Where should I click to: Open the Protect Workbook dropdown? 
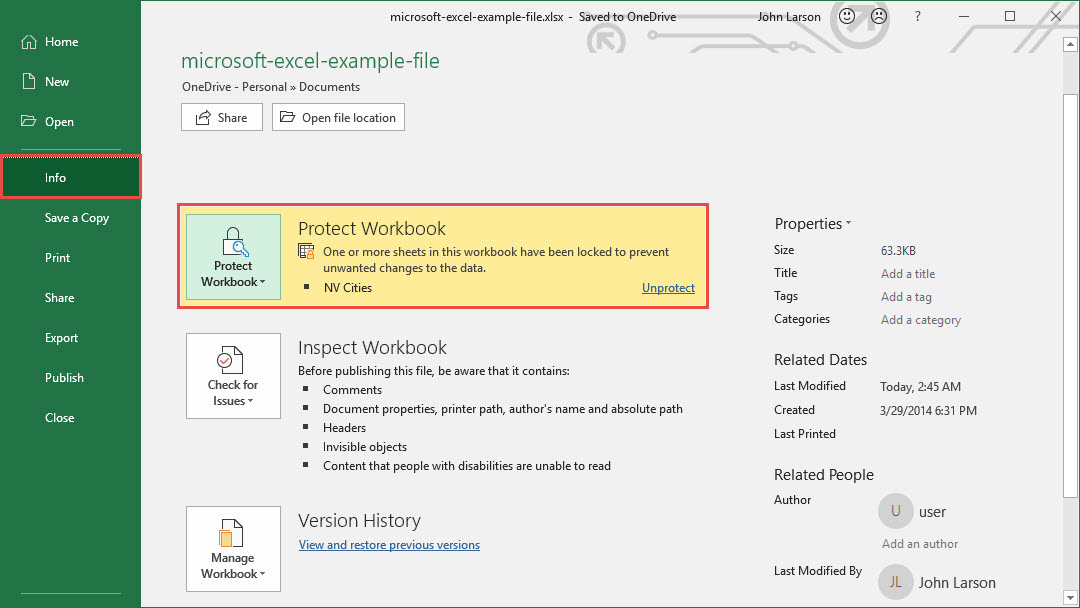233,258
